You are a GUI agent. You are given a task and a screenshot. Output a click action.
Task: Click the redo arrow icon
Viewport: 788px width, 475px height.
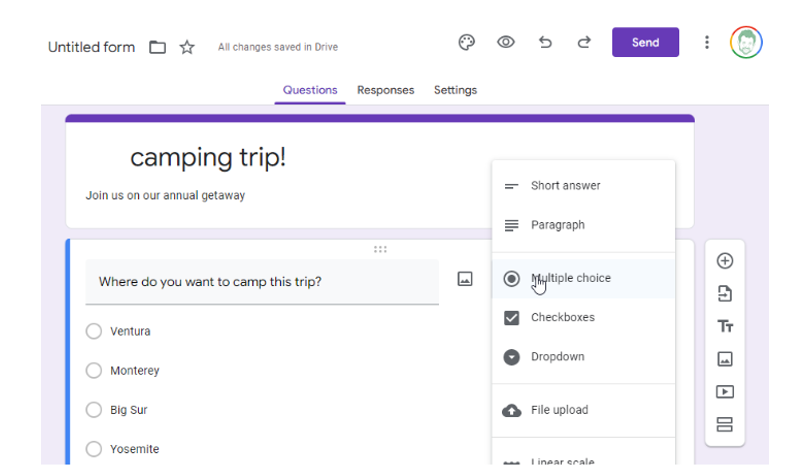point(584,42)
